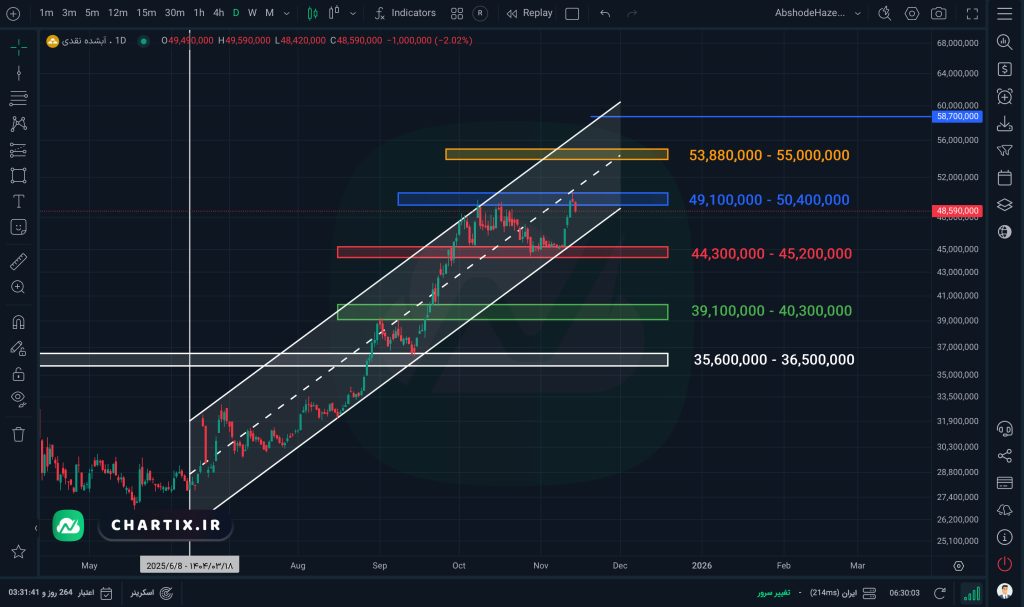
Task: Click the blue 58,700,000 price label
Action: (x=957, y=116)
